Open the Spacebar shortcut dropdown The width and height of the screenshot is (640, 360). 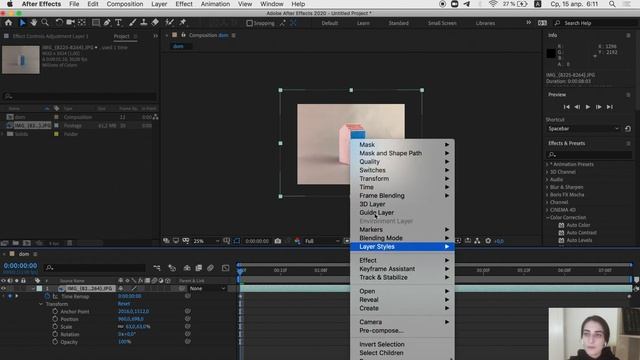pos(583,129)
